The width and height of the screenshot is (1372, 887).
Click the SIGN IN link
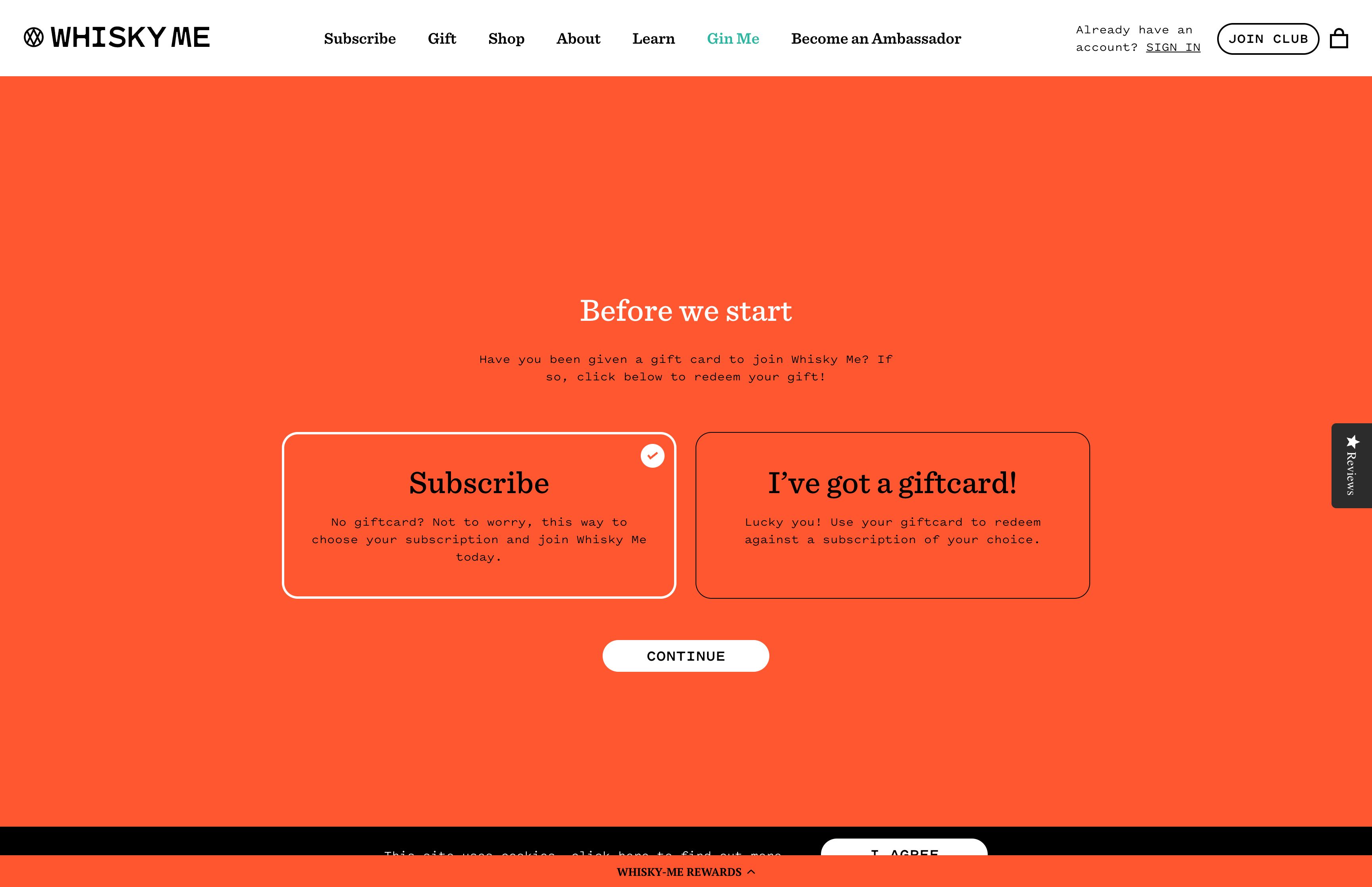1173,47
